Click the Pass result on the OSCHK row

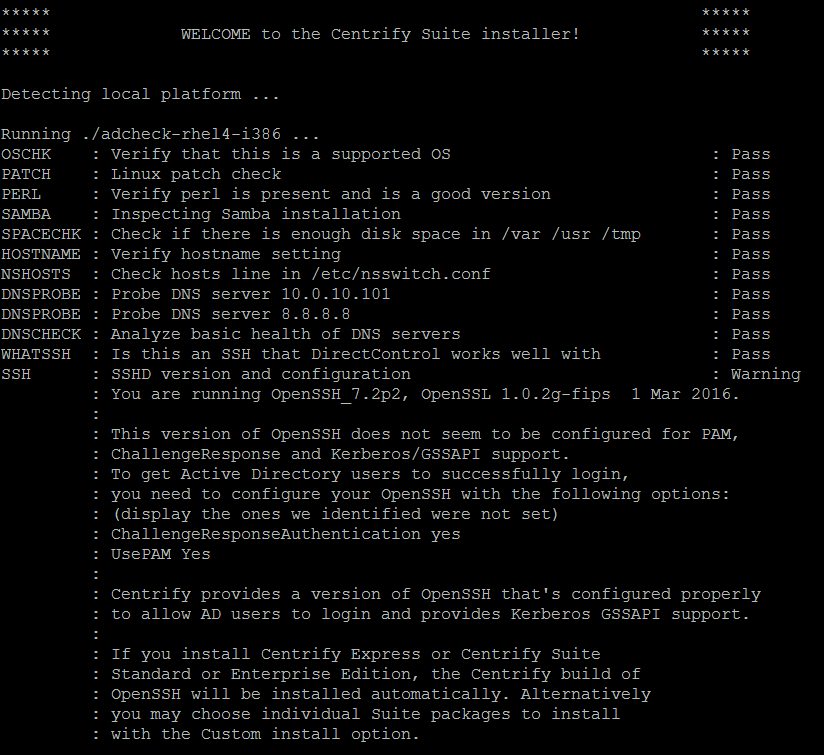click(x=751, y=154)
